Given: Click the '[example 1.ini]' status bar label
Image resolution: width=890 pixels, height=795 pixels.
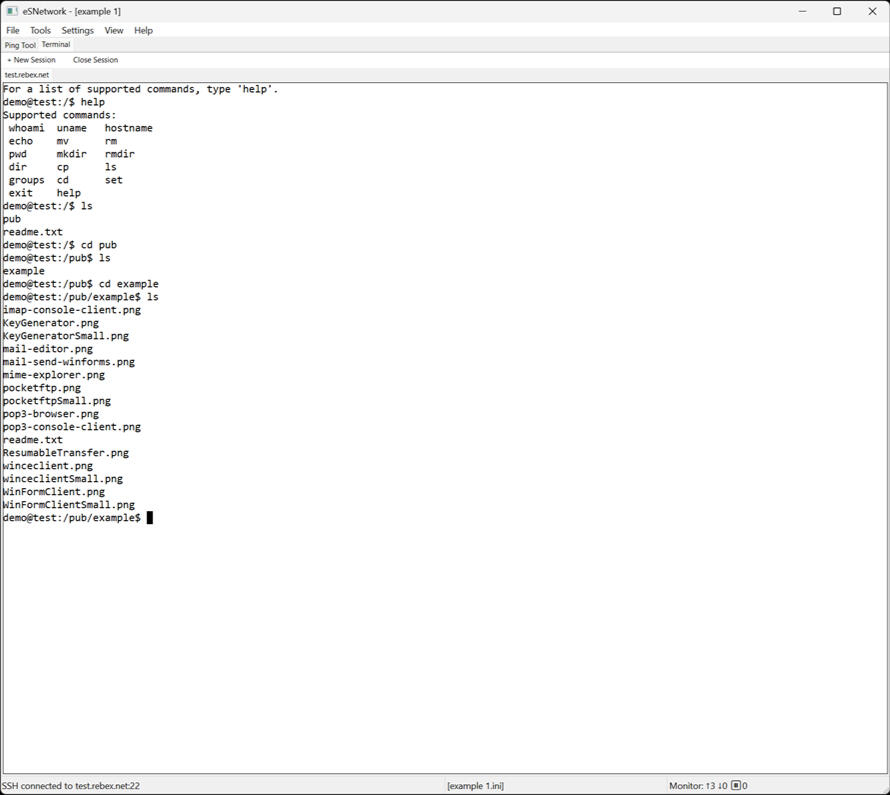Looking at the screenshot, I should pos(475,785).
